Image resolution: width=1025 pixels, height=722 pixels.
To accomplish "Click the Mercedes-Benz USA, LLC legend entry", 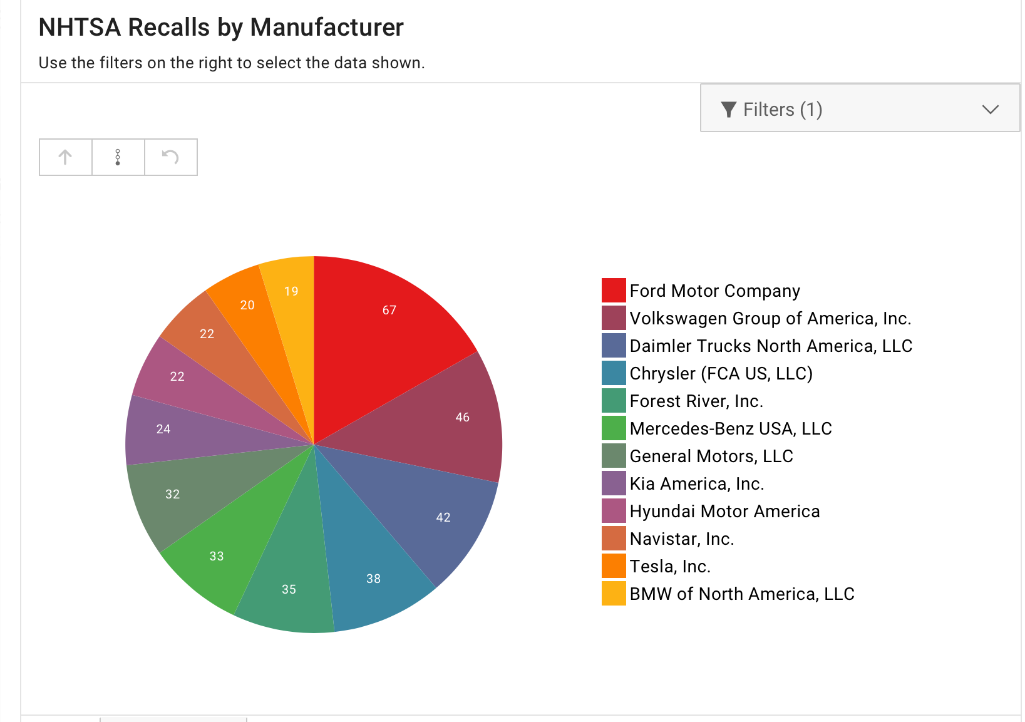I will pyautogui.click(x=730, y=429).
